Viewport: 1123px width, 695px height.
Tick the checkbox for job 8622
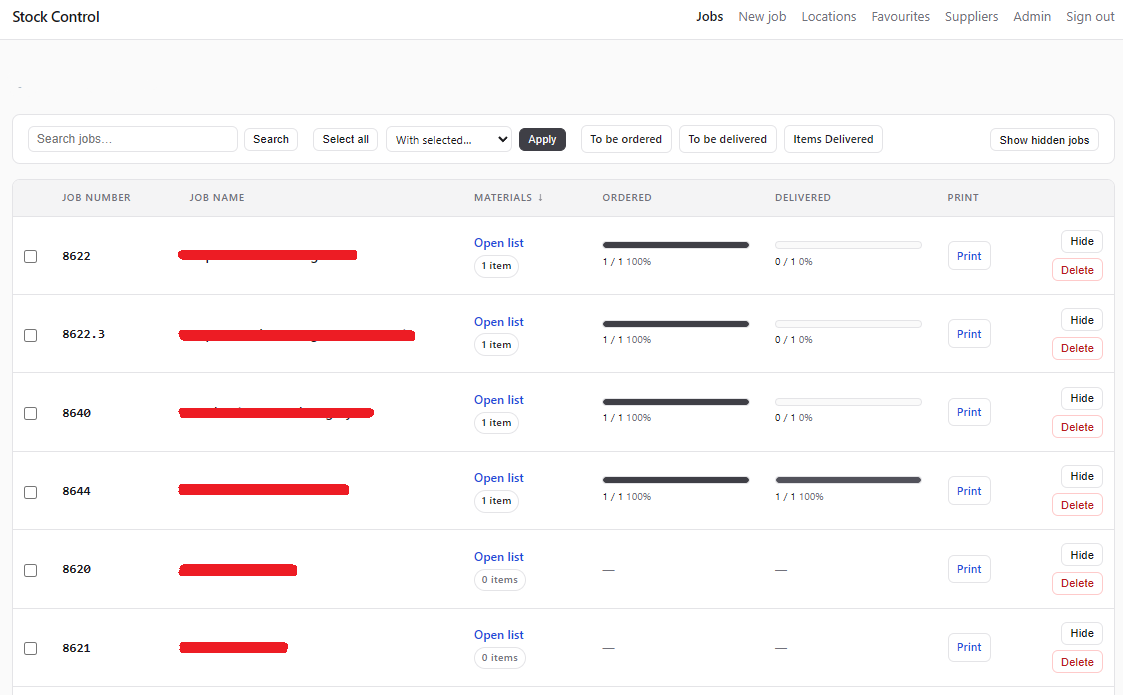pyautogui.click(x=31, y=257)
